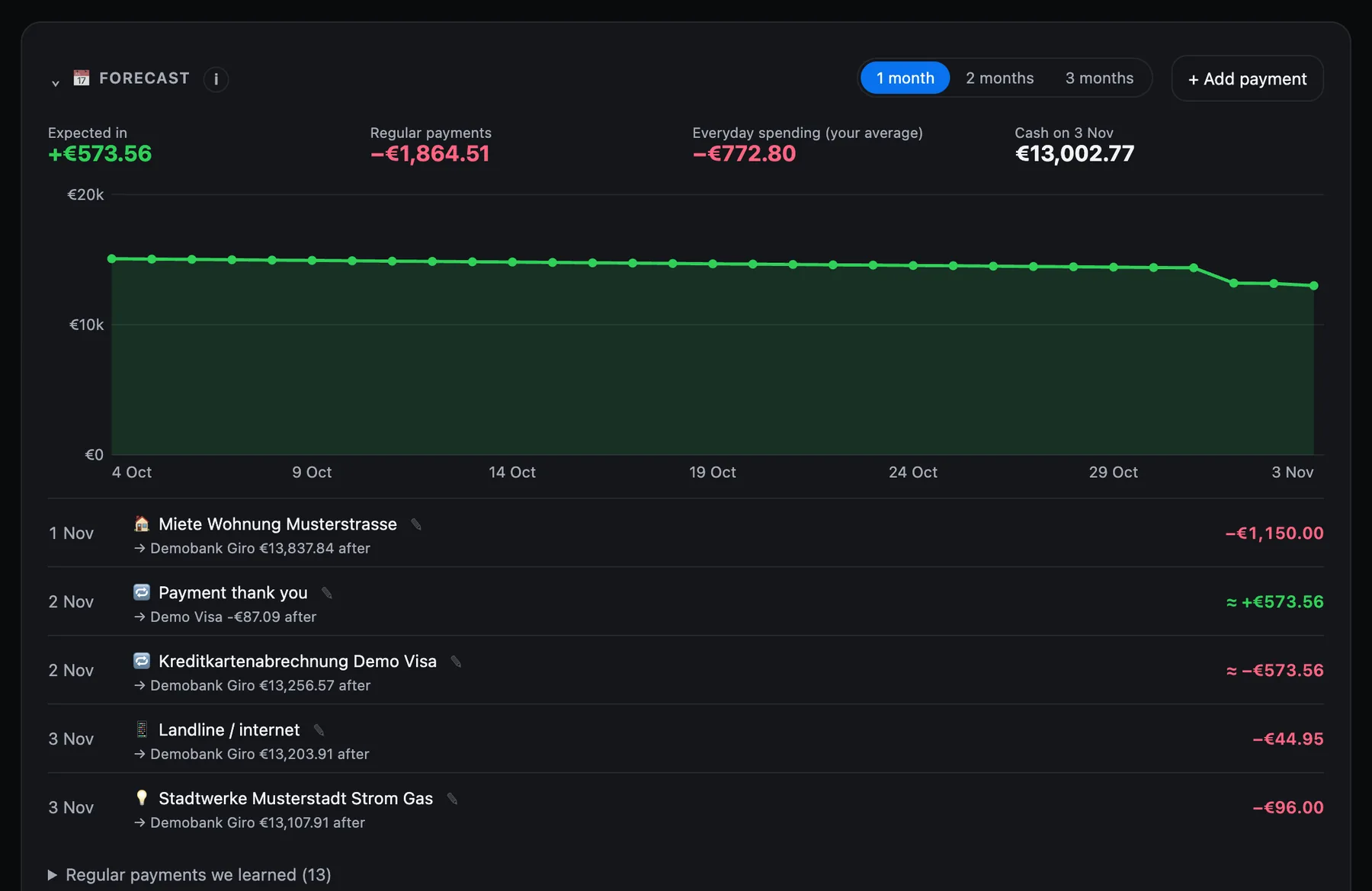The height and width of the screenshot is (891, 1372).
Task: Open the Forecast info icon
Action: point(216,79)
